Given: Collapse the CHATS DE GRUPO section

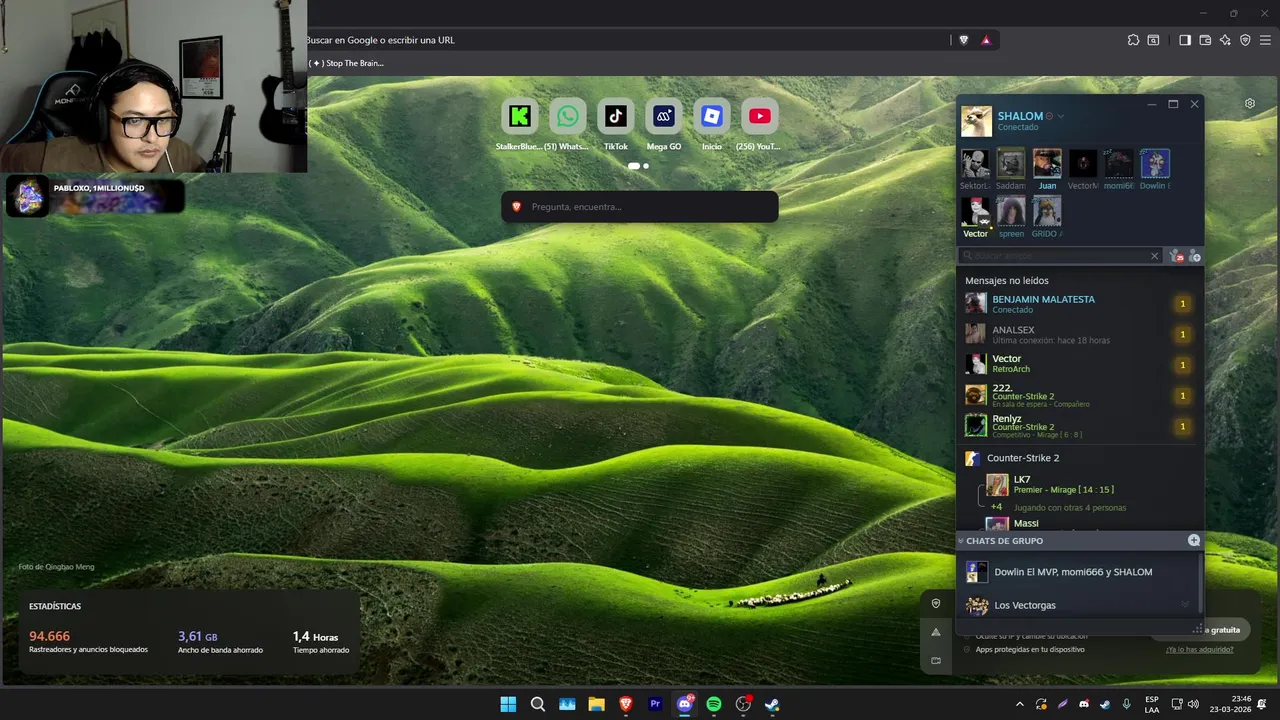Looking at the screenshot, I should tap(961, 541).
